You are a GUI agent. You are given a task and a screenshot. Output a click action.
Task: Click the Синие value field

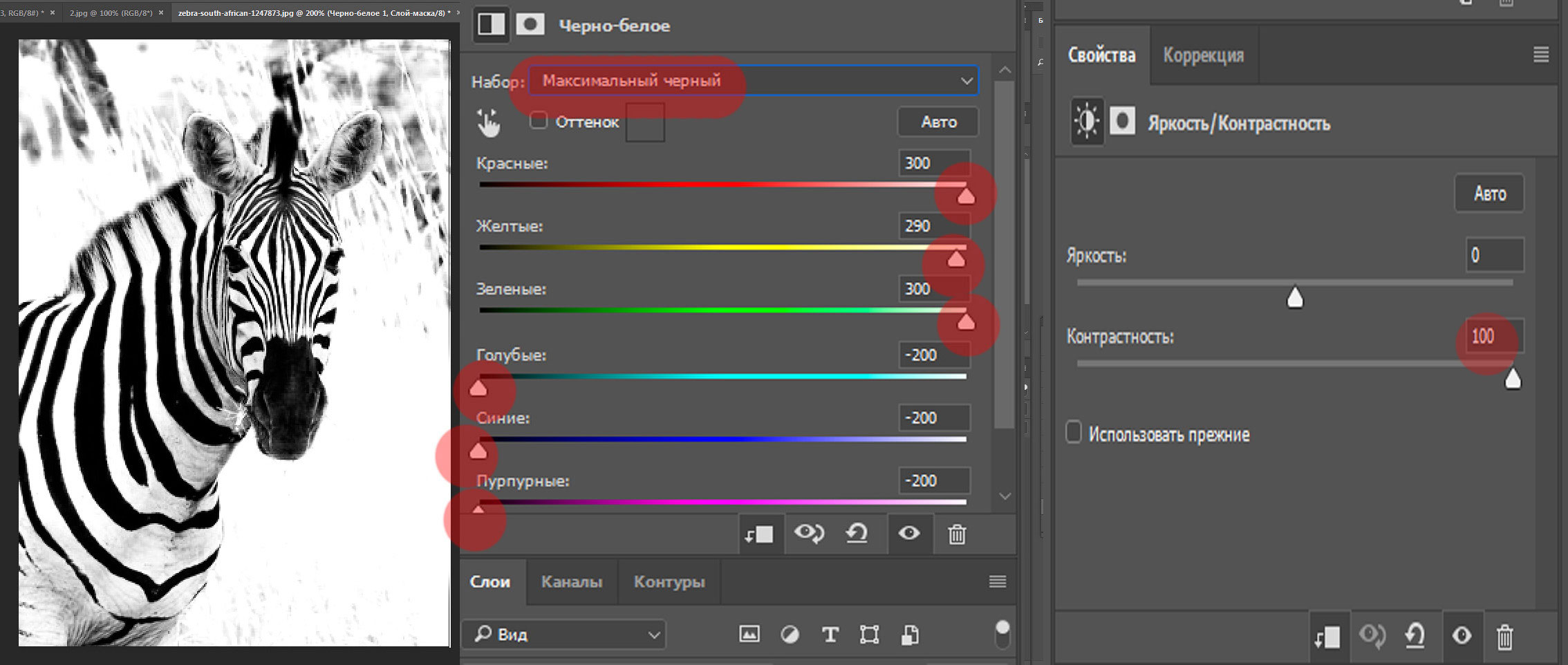pyautogui.click(x=934, y=418)
